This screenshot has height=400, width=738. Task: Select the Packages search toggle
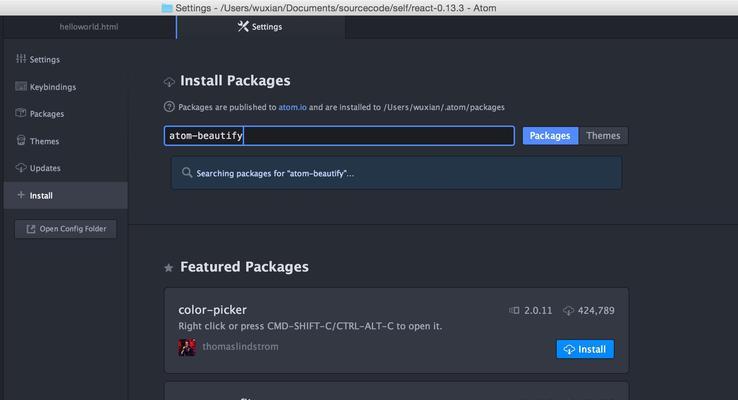point(550,136)
